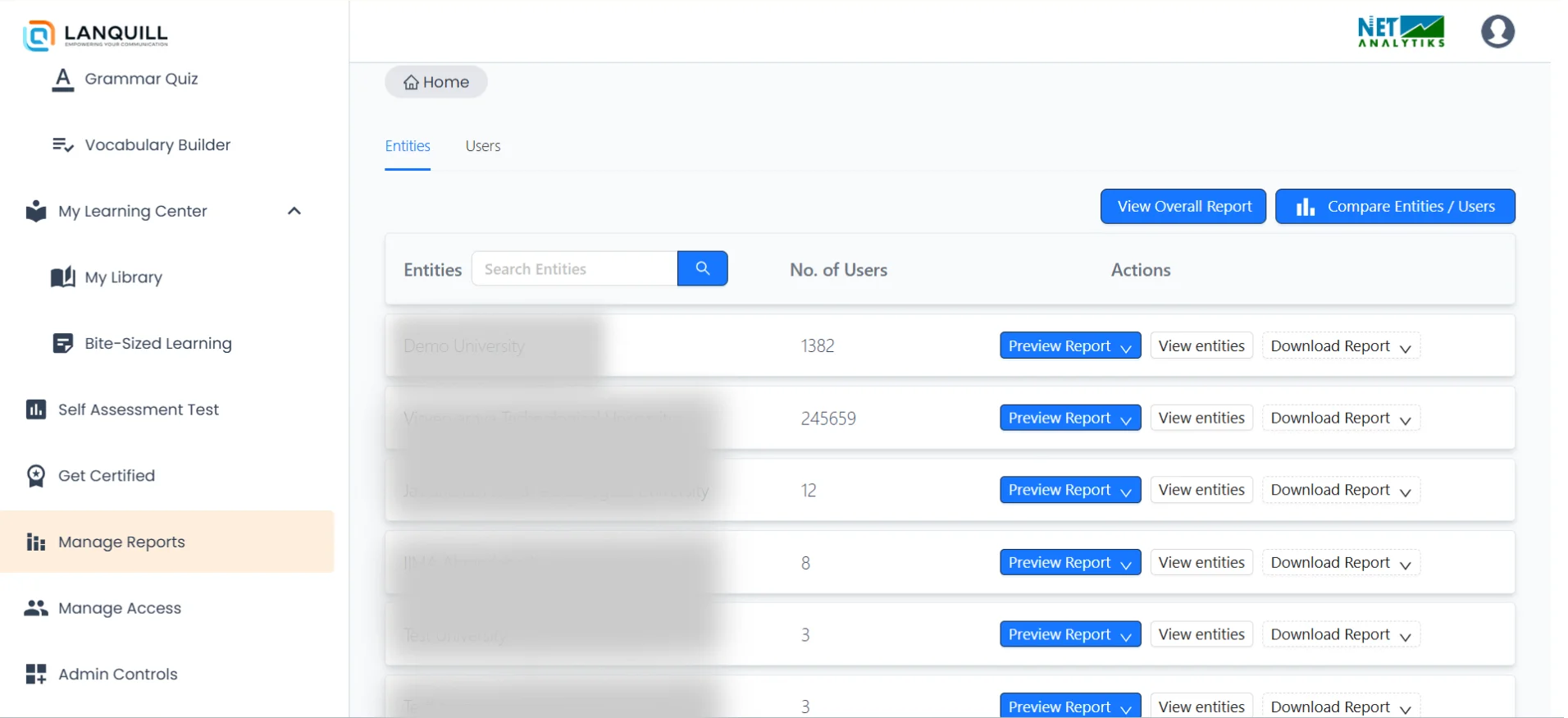Collapse the My Learning Center section
Screen dimensions: 1568x718
point(294,211)
